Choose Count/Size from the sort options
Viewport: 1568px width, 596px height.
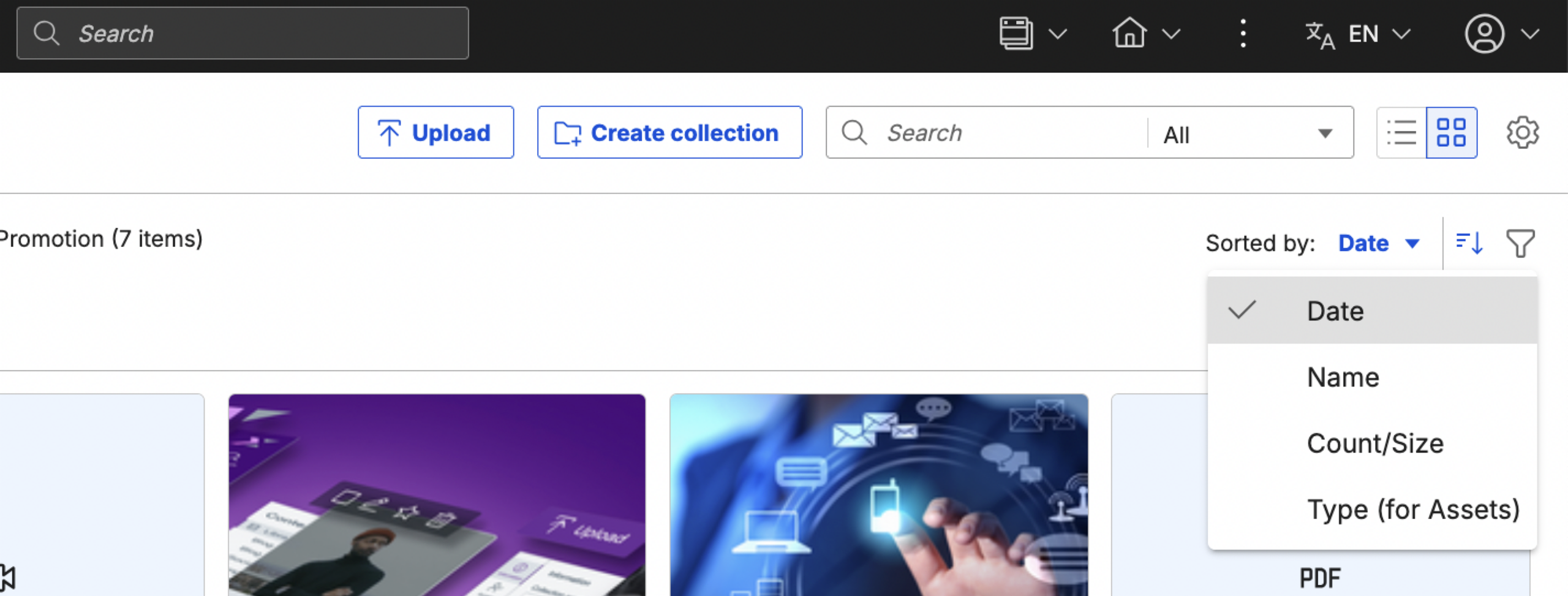pos(1375,442)
